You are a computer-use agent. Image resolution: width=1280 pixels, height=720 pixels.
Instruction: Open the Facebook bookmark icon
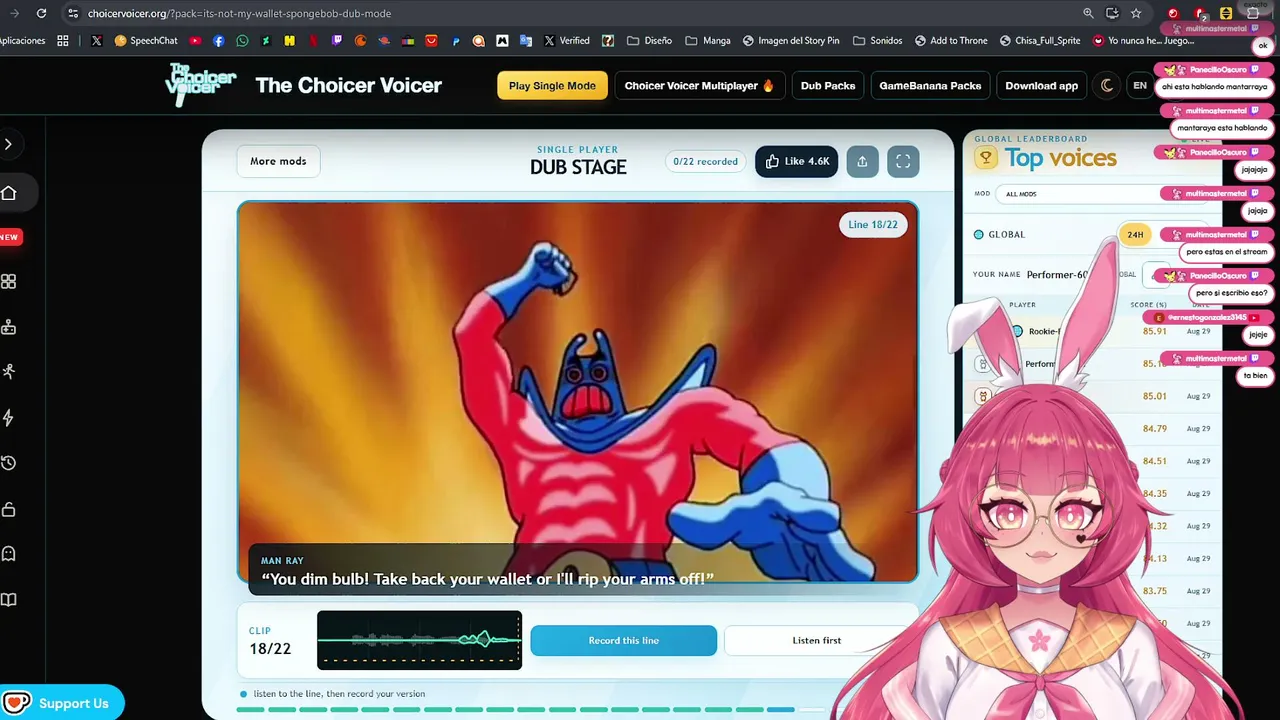[219, 41]
